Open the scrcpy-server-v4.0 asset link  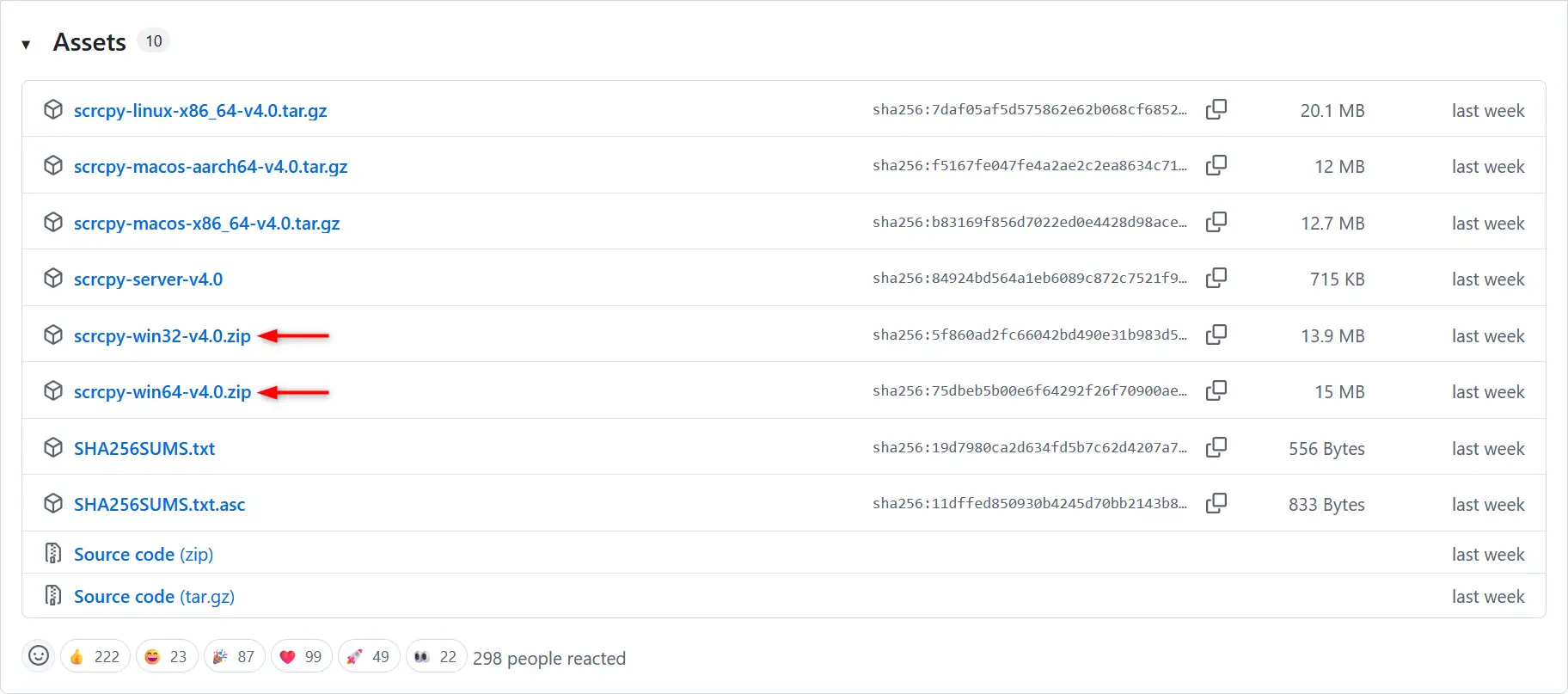point(148,279)
